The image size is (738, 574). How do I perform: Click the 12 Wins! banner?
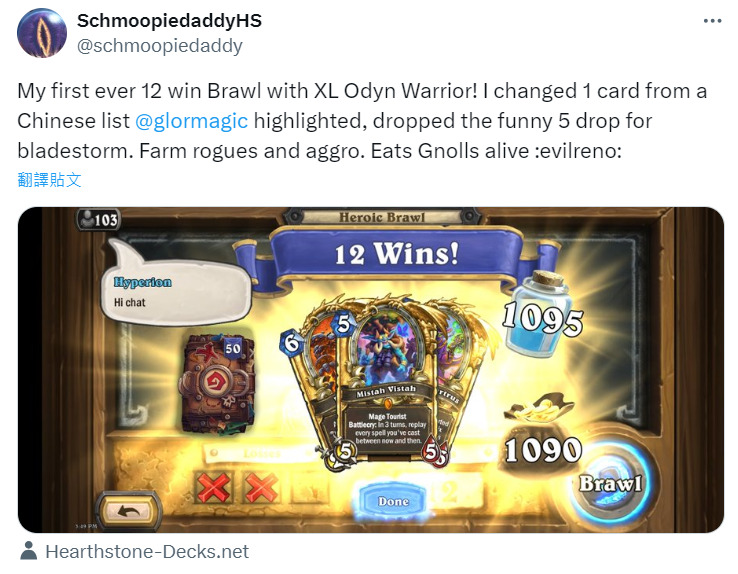point(396,254)
